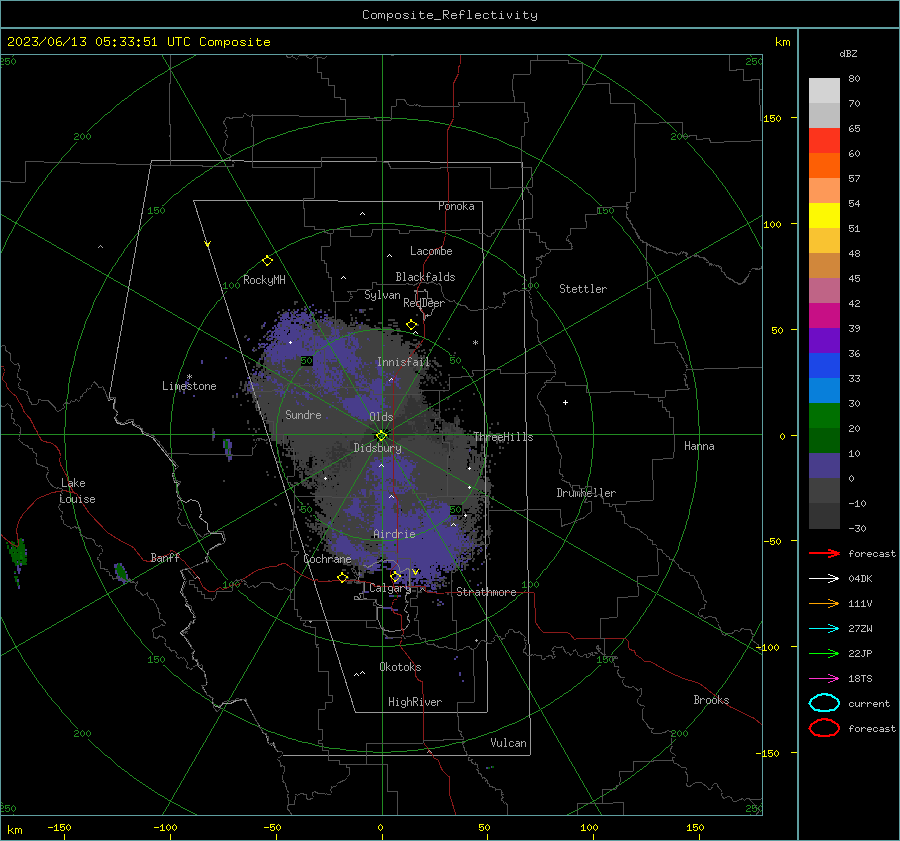Select yellow diamond marker below RedDeer
Screen dimensions: 900x841
pyautogui.click(x=411, y=325)
